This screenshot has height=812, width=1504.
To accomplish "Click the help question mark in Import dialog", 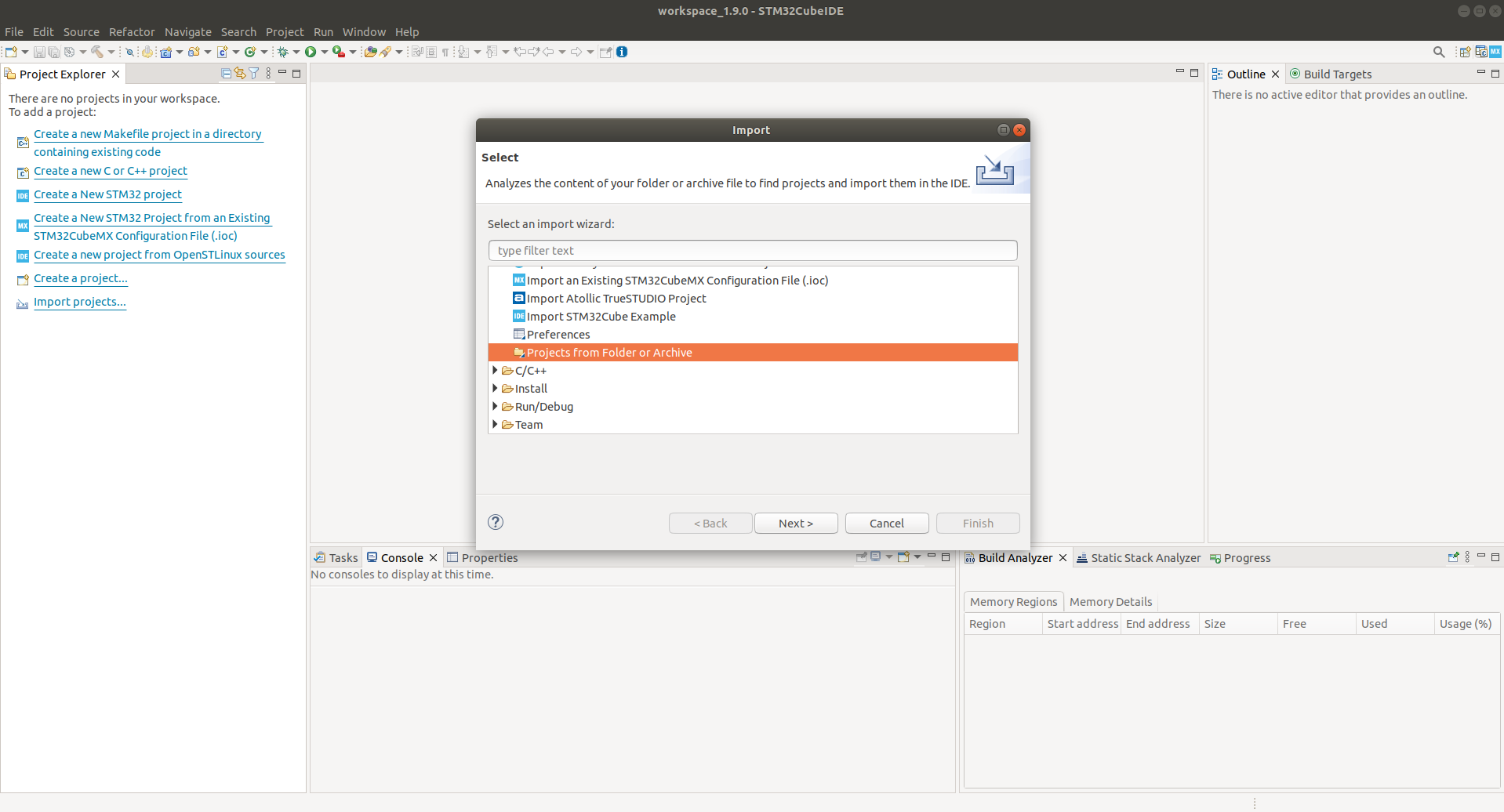I will point(496,522).
